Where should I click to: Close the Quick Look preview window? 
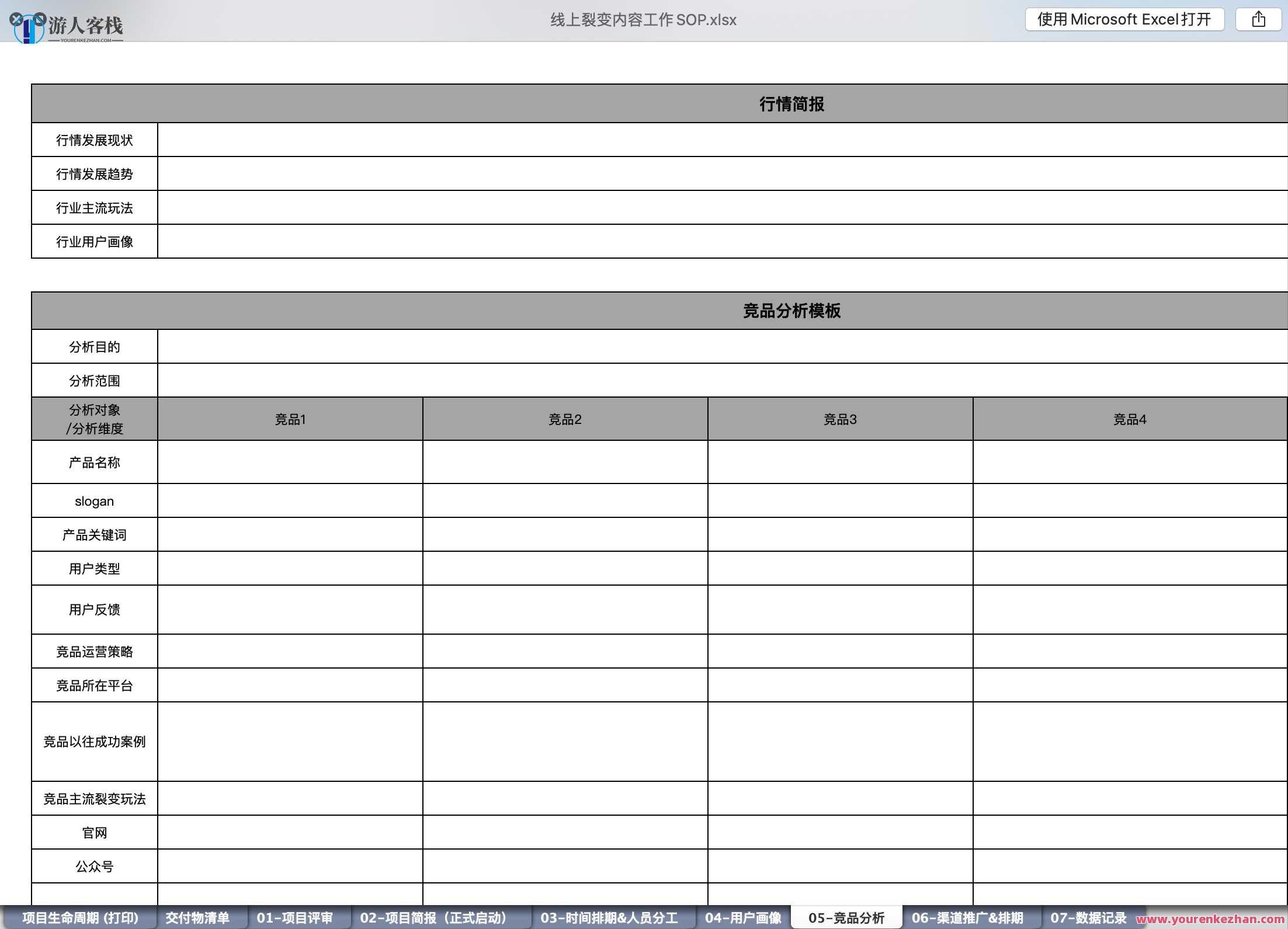pos(16,19)
